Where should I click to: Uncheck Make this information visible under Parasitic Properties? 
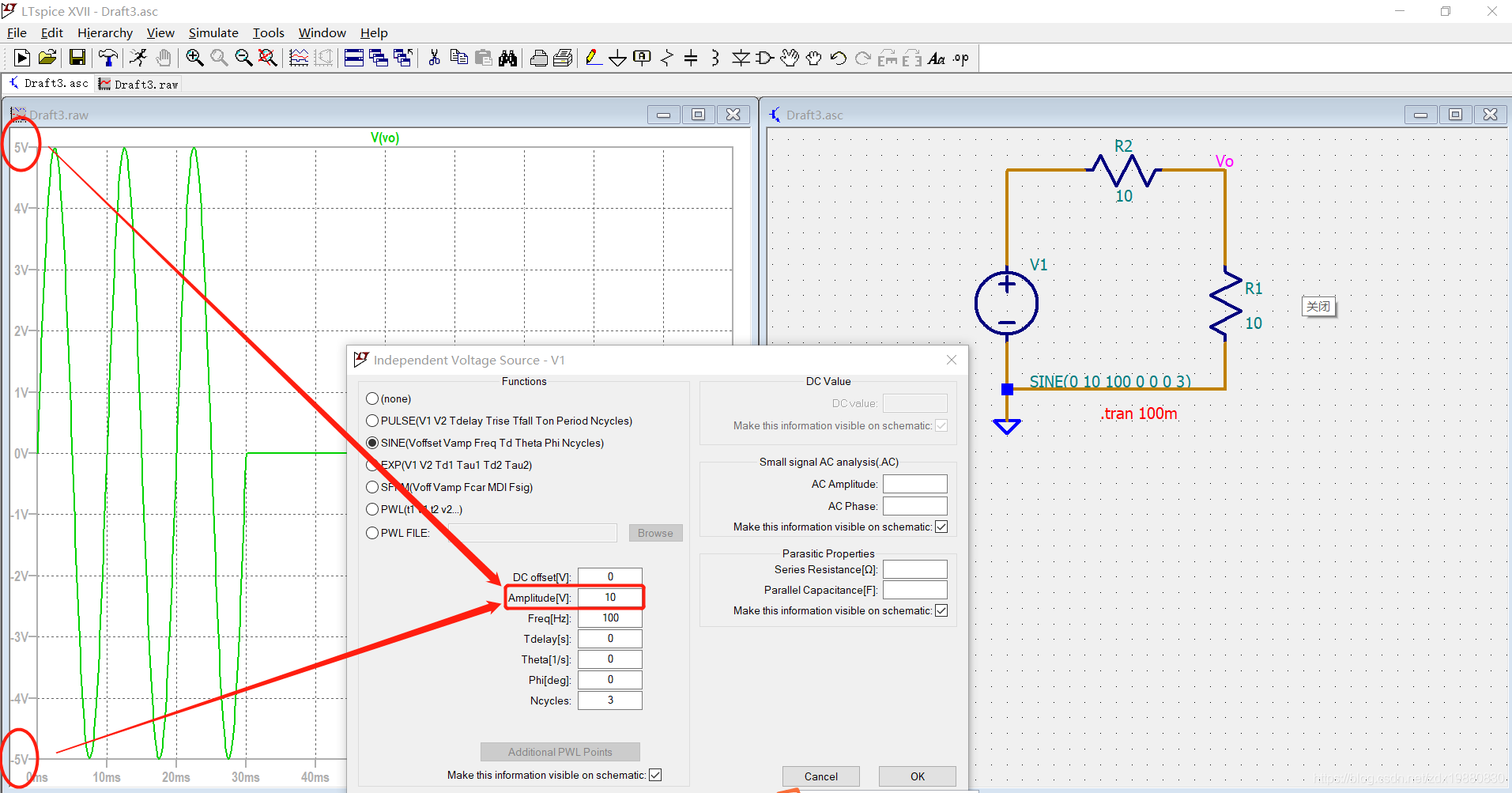(941, 610)
